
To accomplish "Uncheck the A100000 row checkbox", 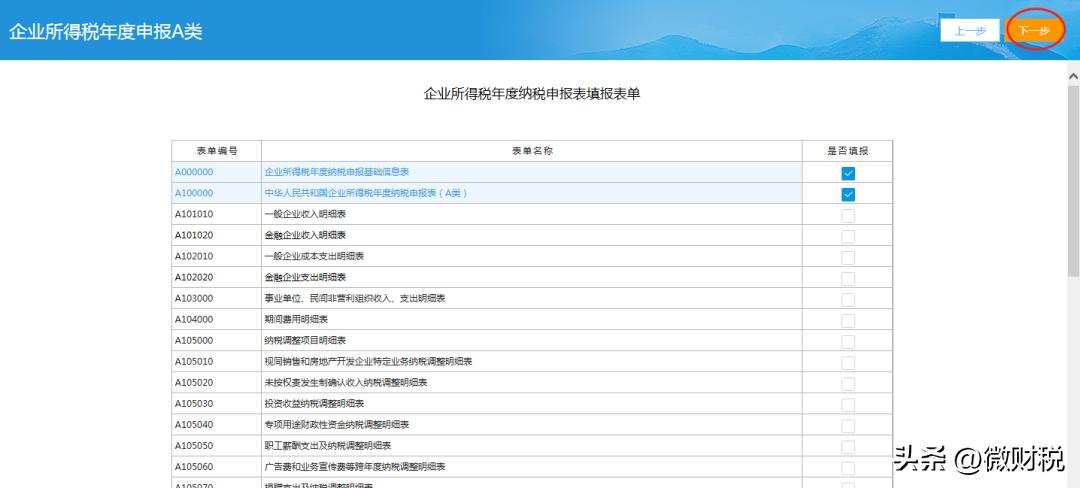I will coord(848,195).
